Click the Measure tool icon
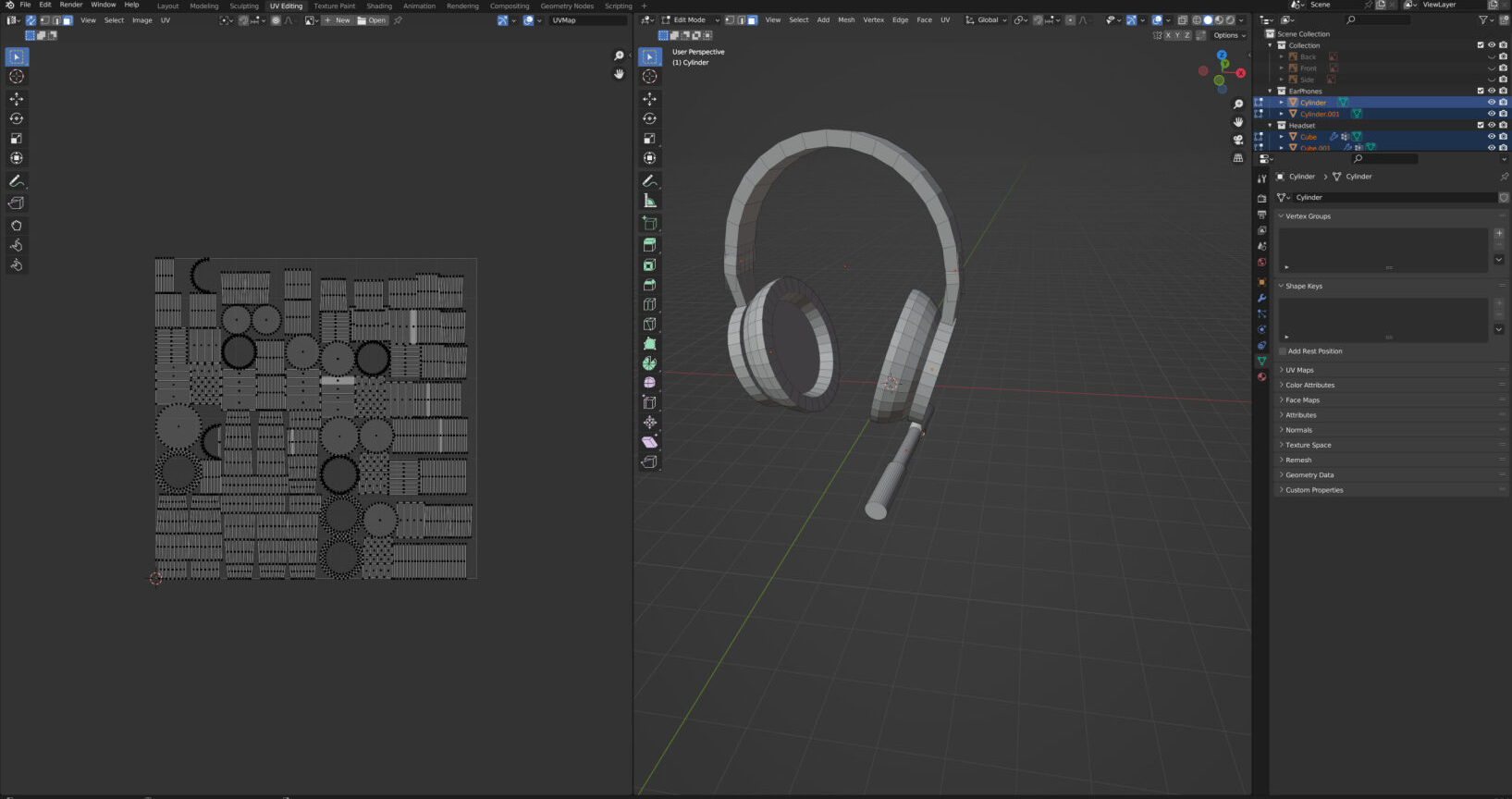 click(x=650, y=201)
